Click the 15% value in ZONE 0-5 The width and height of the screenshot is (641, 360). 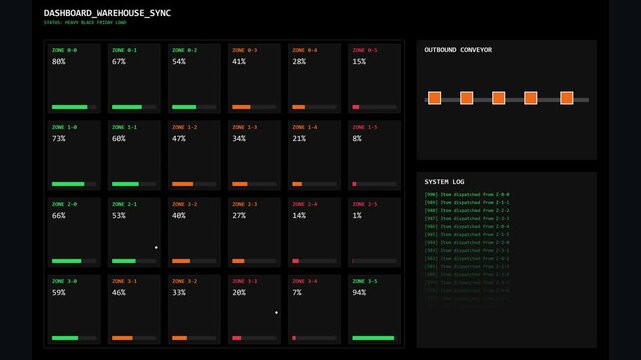[x=359, y=62]
